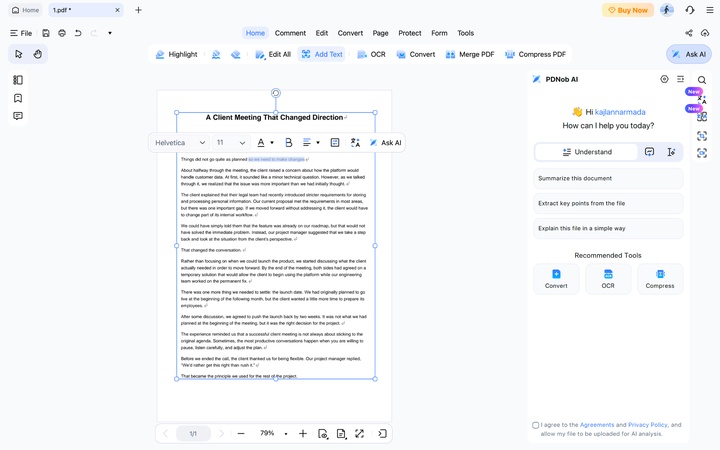The height and width of the screenshot is (450, 720).
Task: Click Convert in the toolbar
Action: (416, 54)
